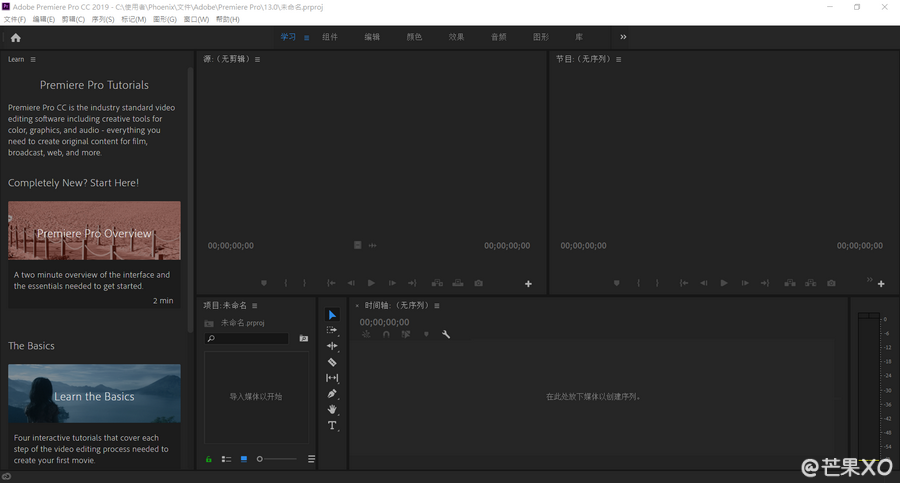The image size is (900, 483).
Task: Click Extract button in Program monitor
Action: [810, 283]
